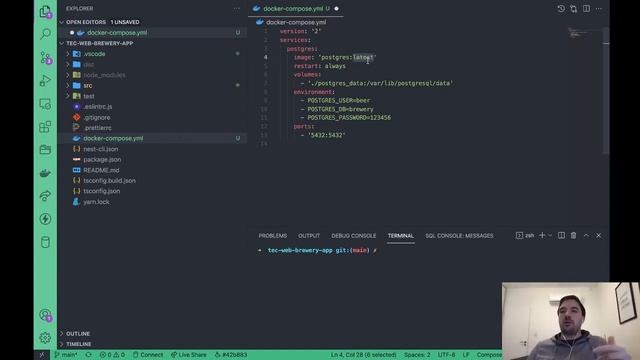Click the open changes icon in editor toolbar
The image size is (640, 360).
point(573,9)
